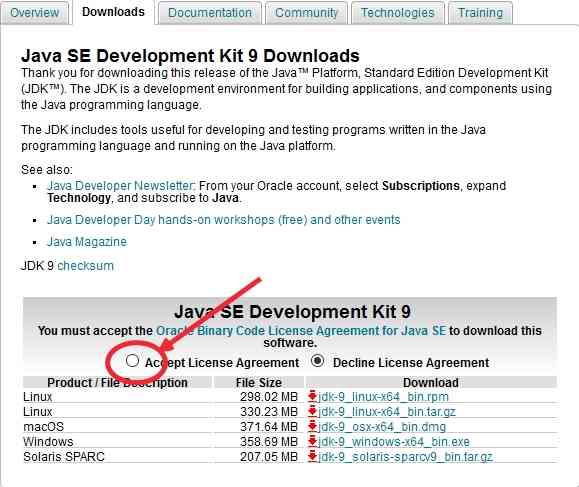Download jdk-9_linux-x64_bin.rpm file link
579x487 pixels.
tap(383, 397)
